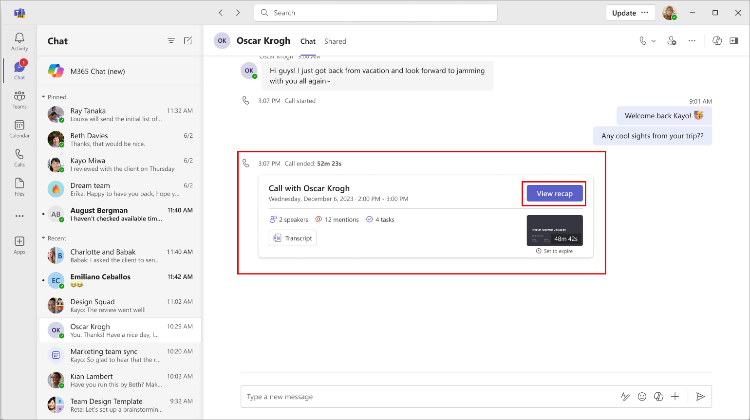This screenshot has width=750, height=420.
Task: Select the Chat tab
Action: (308, 41)
